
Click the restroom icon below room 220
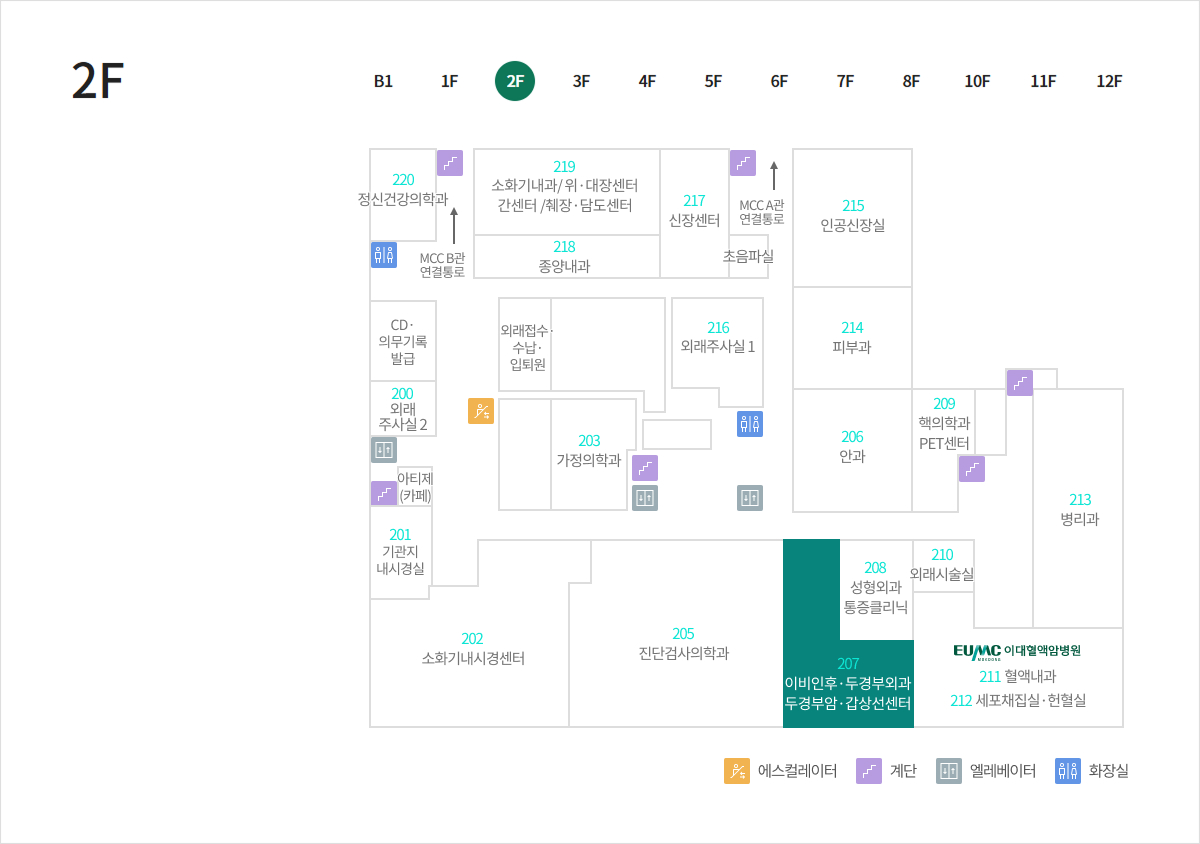pos(384,254)
